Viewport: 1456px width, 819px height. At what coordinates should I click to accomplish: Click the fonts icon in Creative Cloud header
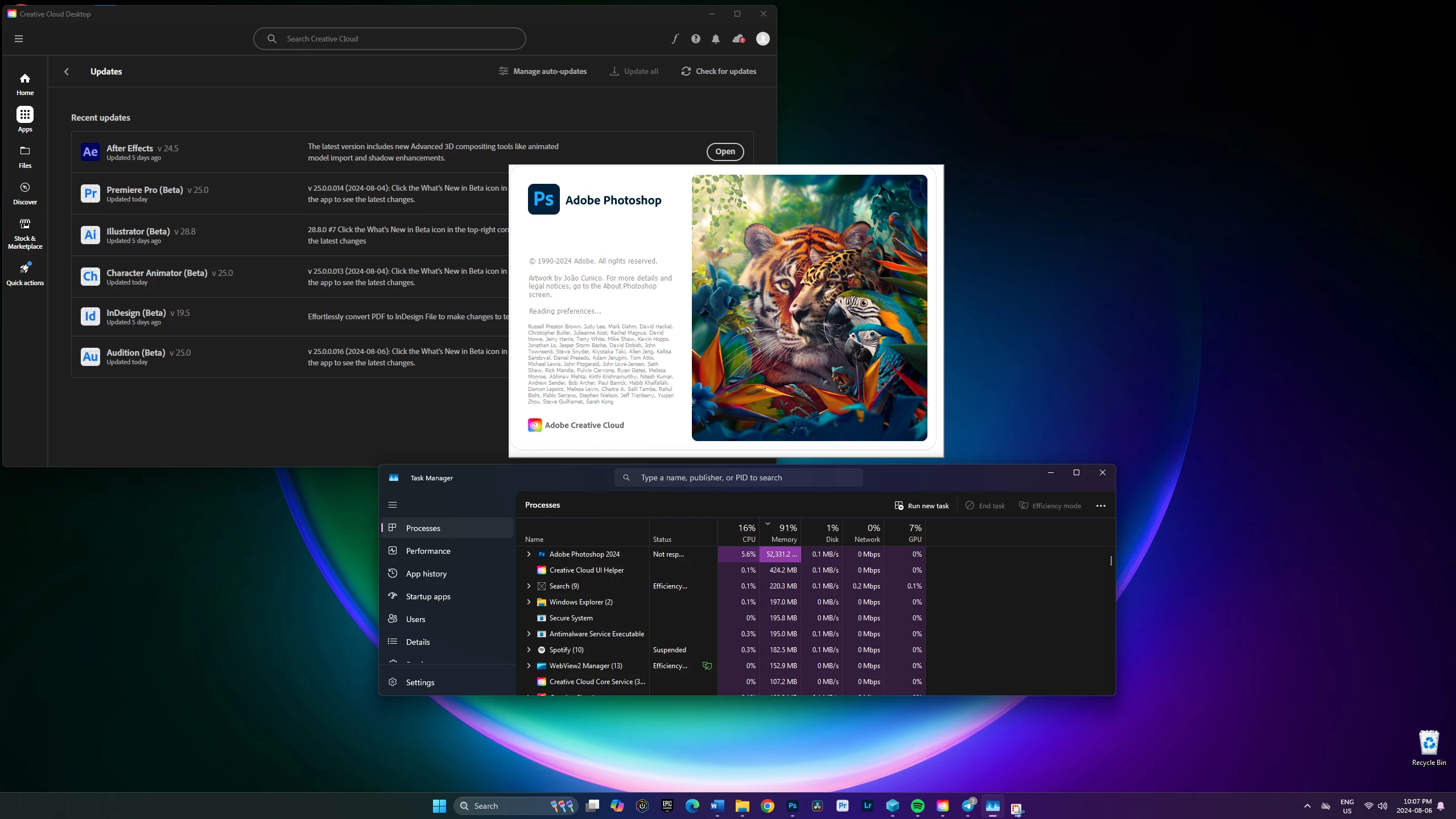pos(675,39)
